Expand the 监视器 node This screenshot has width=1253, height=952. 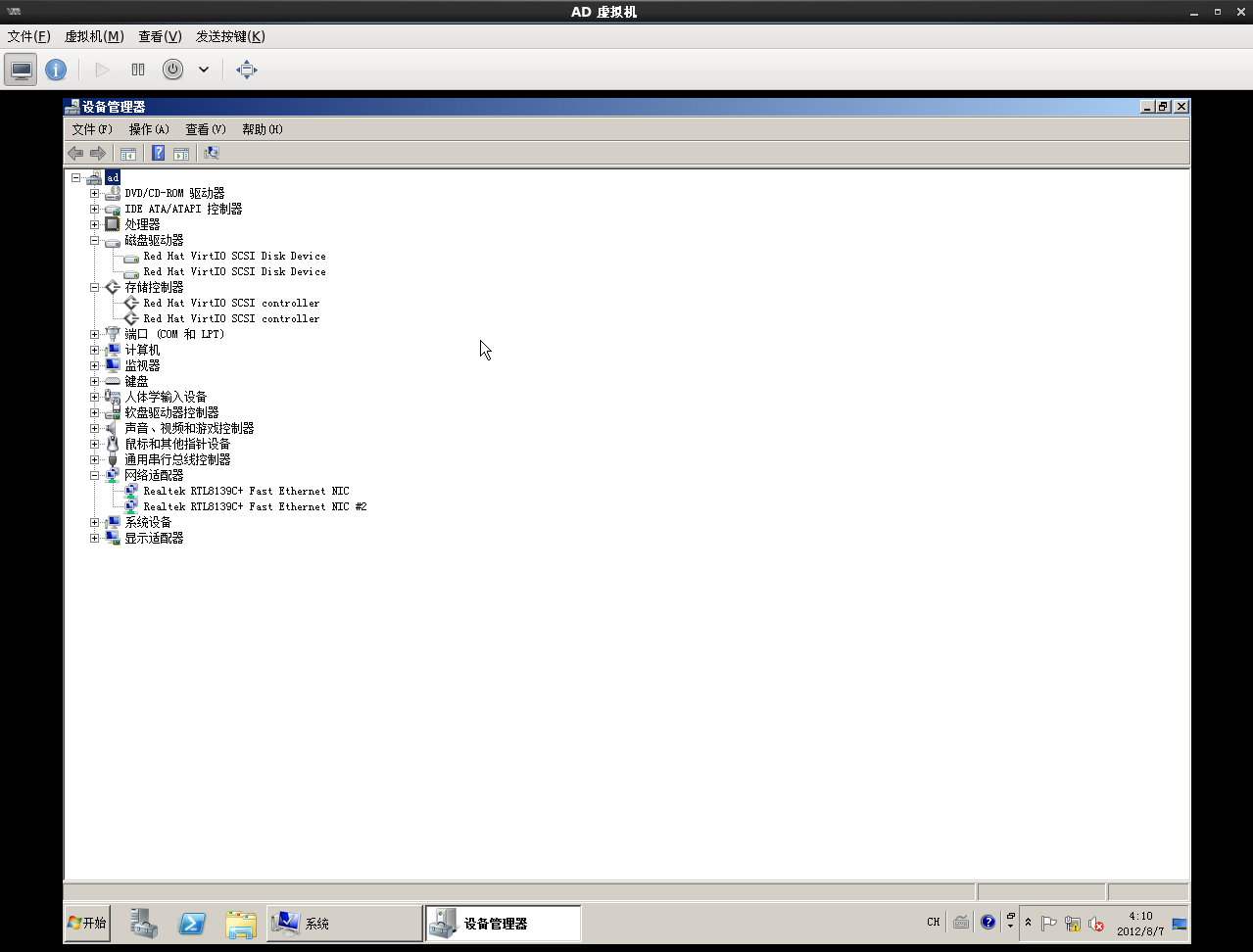[x=94, y=365]
